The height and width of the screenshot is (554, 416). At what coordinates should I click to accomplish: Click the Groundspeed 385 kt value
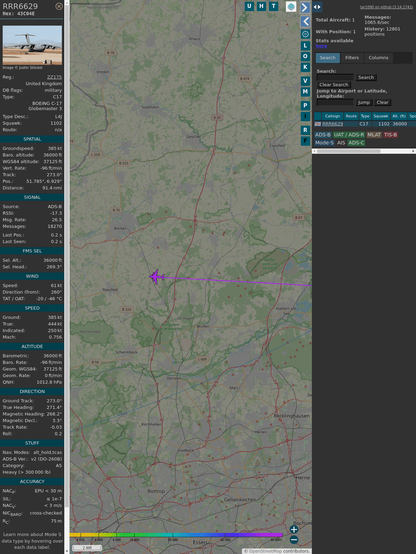click(x=55, y=148)
